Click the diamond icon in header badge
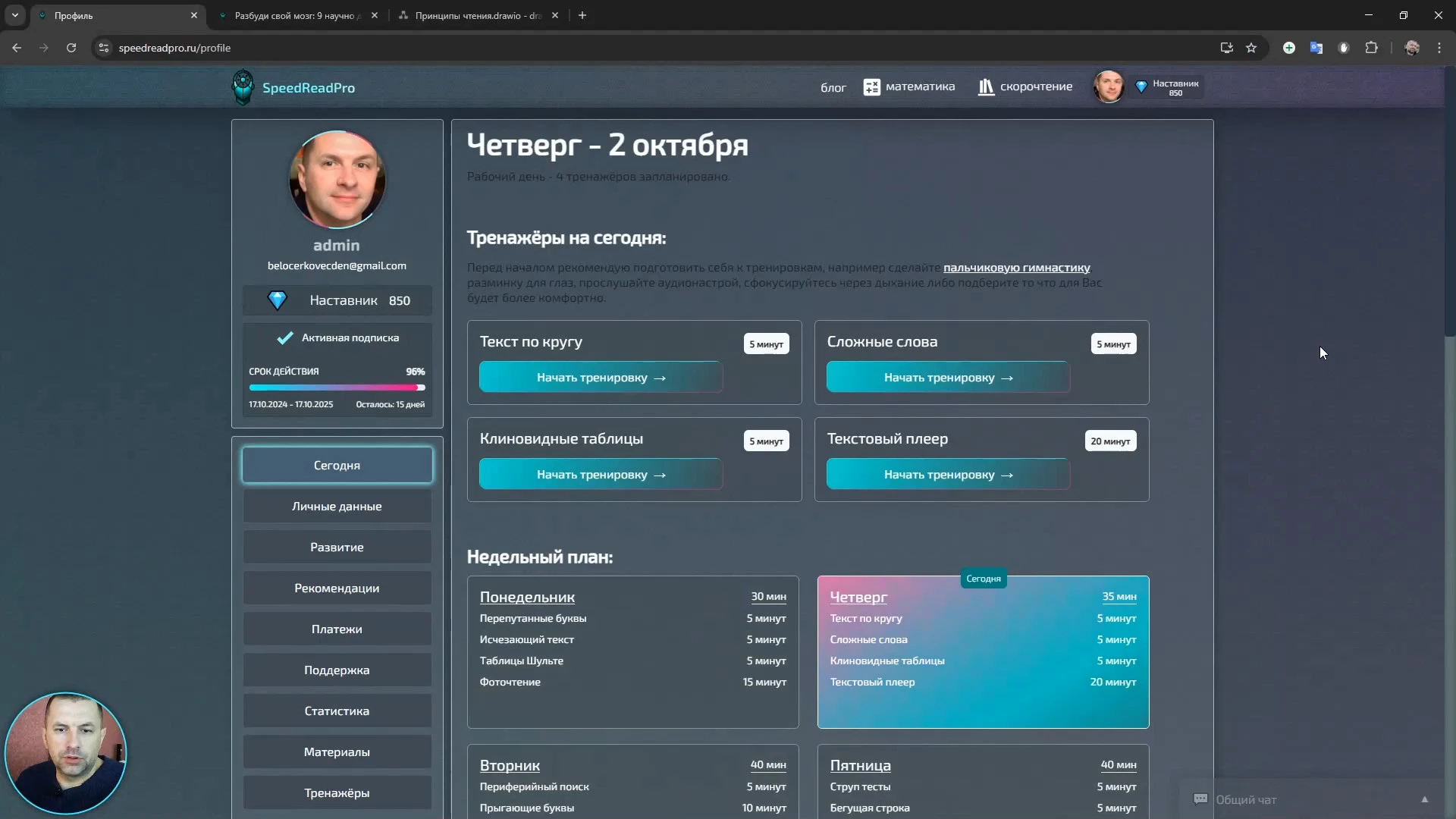1456x819 pixels. (1141, 86)
